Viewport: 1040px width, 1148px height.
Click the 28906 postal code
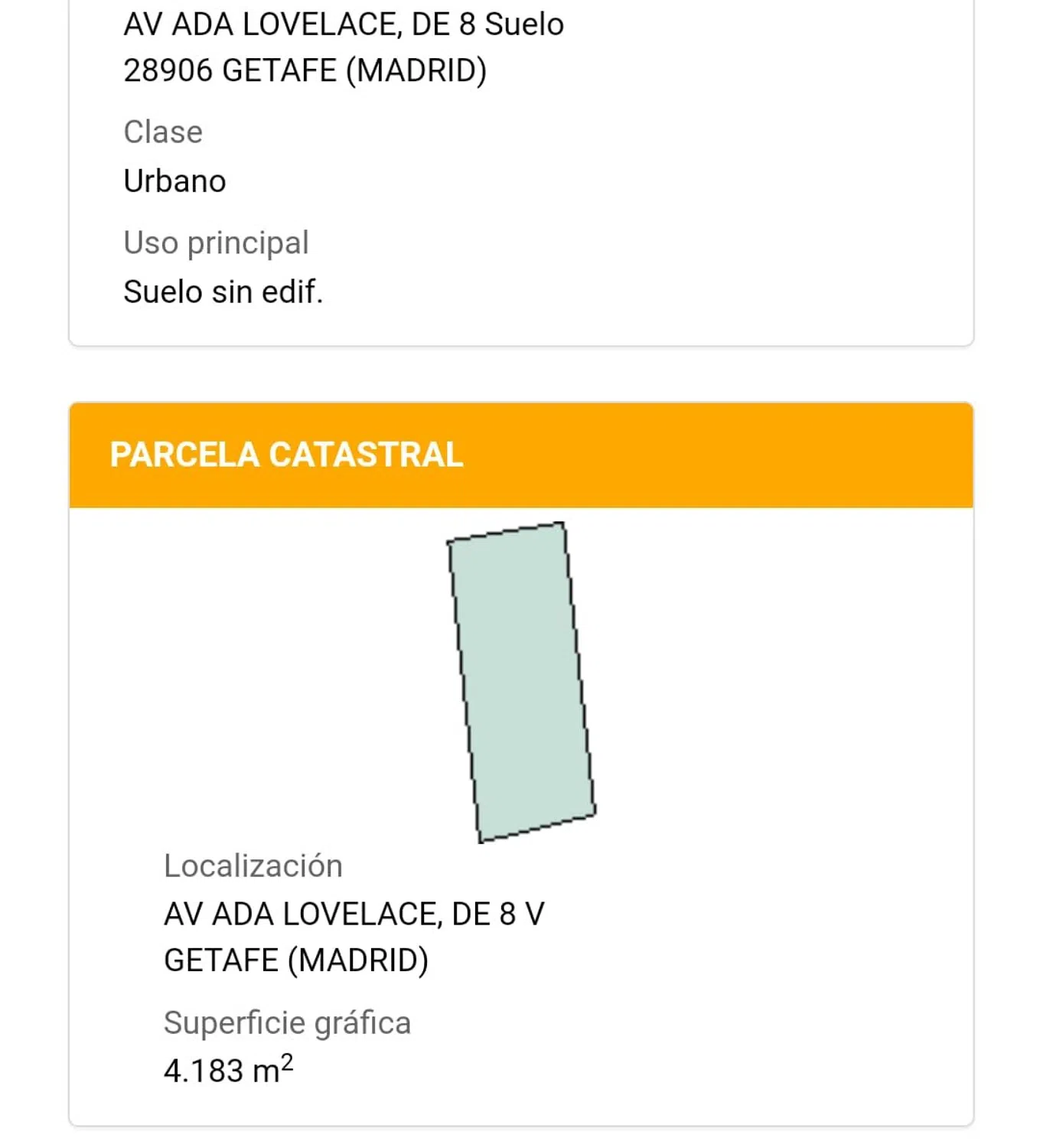tap(168, 70)
